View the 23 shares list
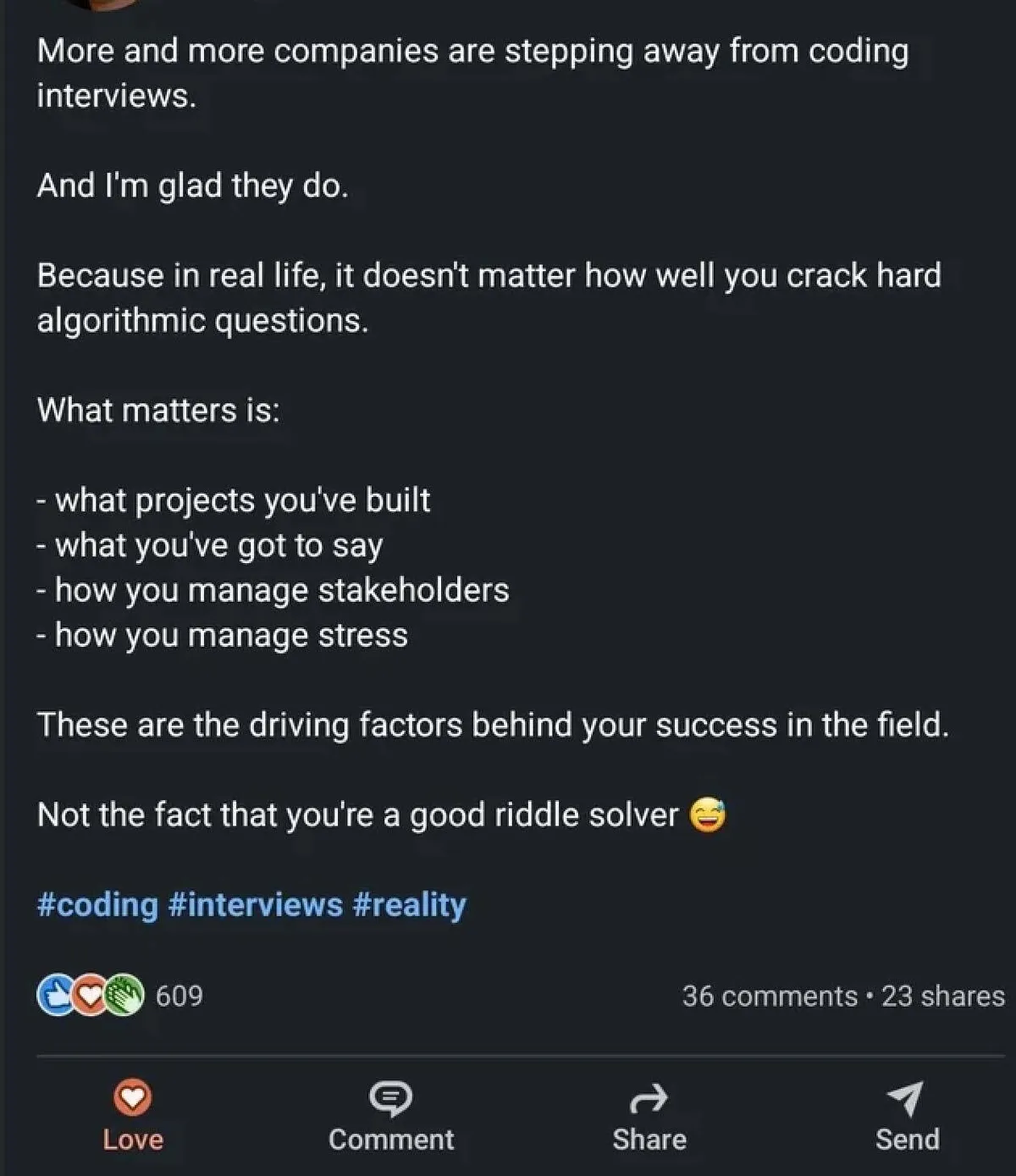The image size is (1016, 1176). coord(942,996)
